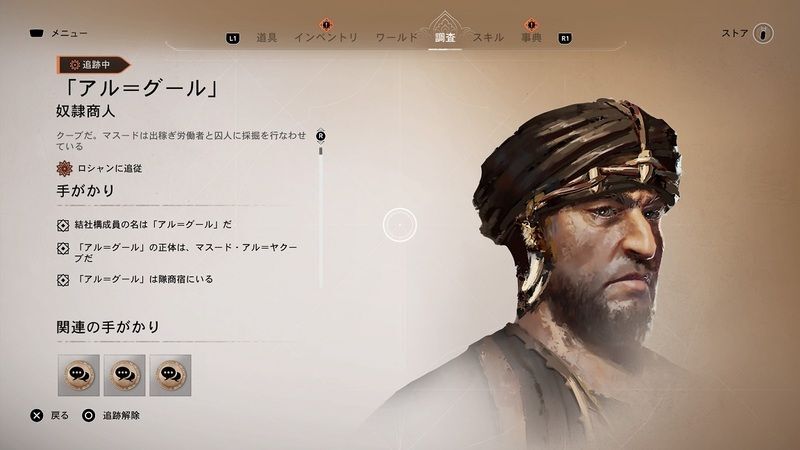800x450 pixels.
Task: Open the ワールド tab
Action: tap(397, 37)
